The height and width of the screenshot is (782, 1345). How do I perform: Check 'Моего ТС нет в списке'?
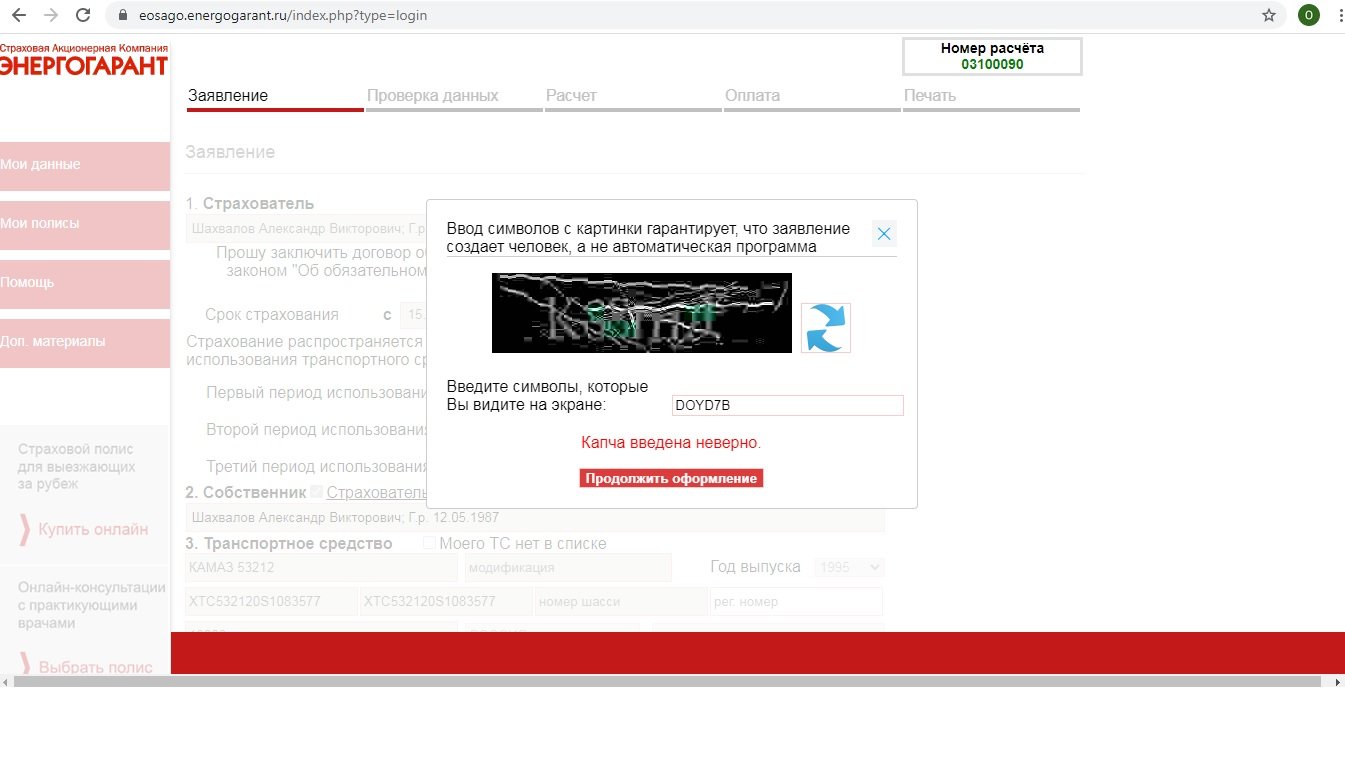(x=430, y=543)
